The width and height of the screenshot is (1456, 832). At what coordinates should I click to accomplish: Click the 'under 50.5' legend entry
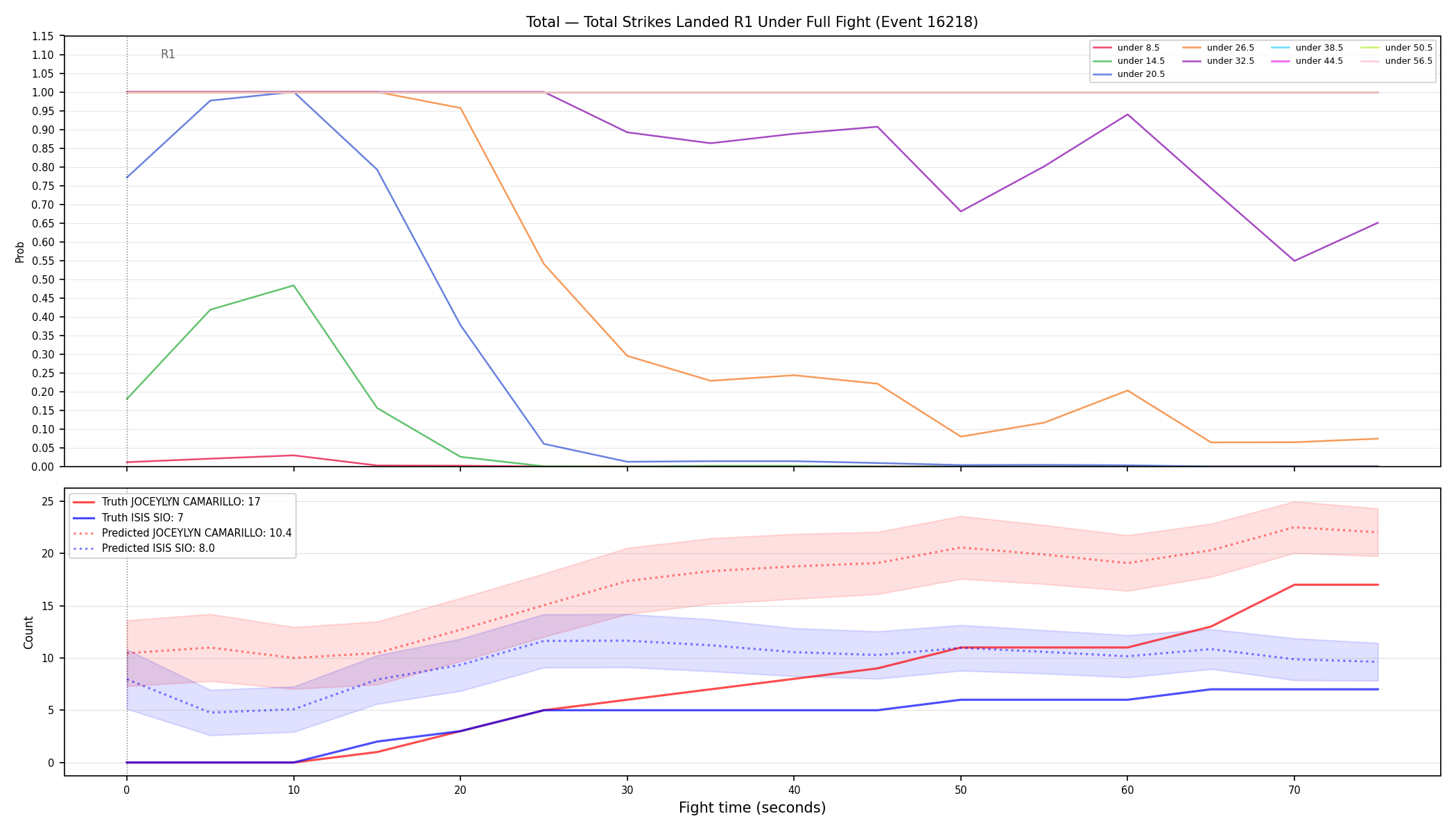tap(1396, 48)
